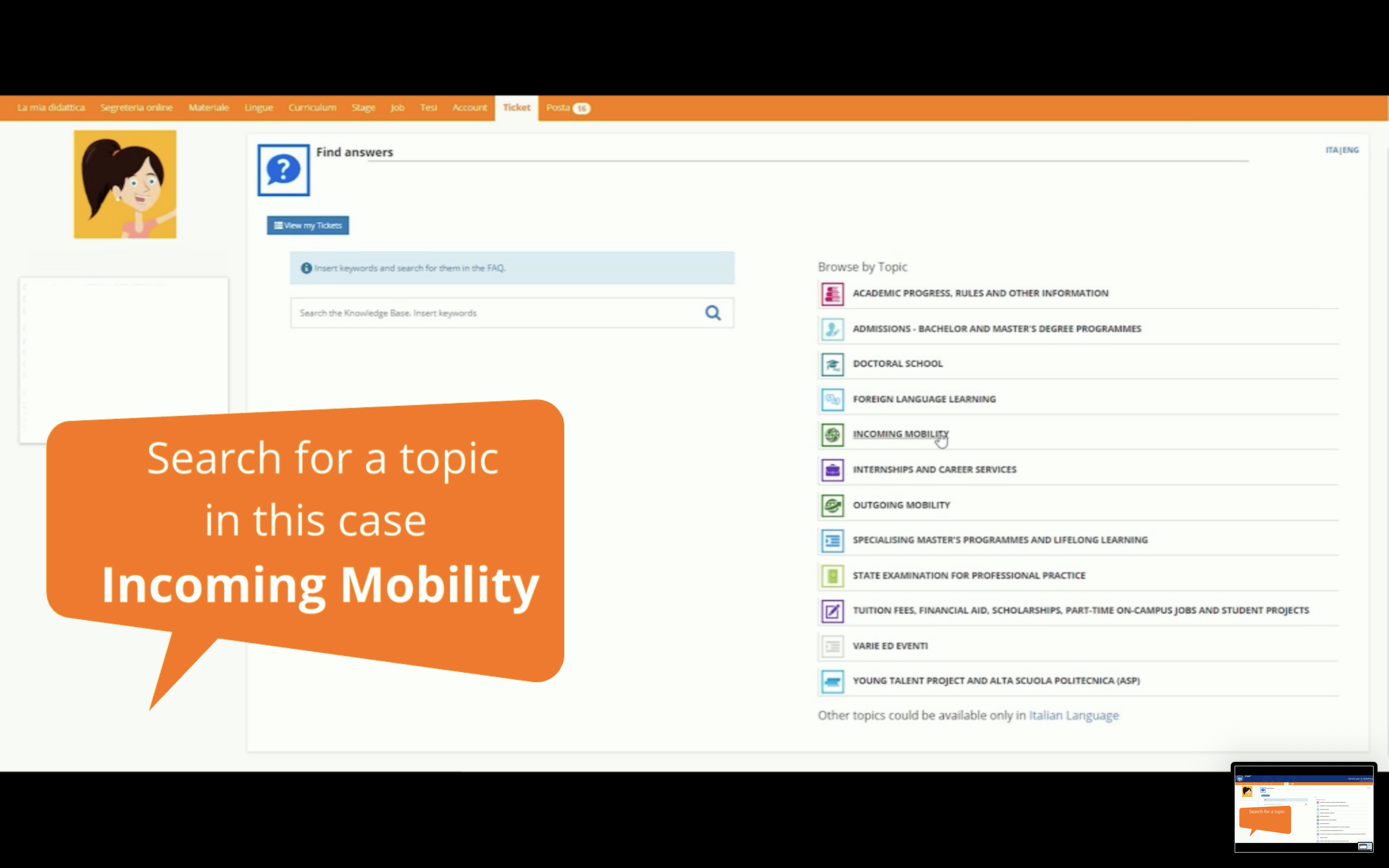Go to Segreteria online menu

click(x=136, y=108)
